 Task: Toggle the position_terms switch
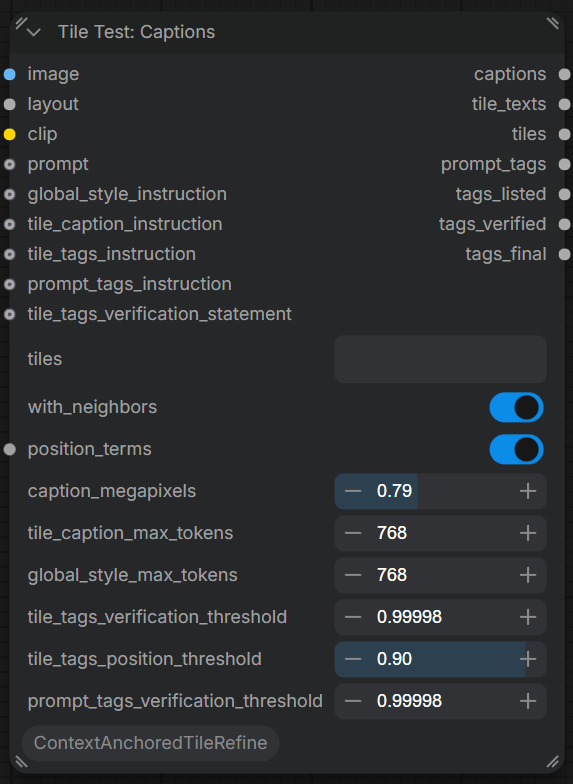pos(516,450)
